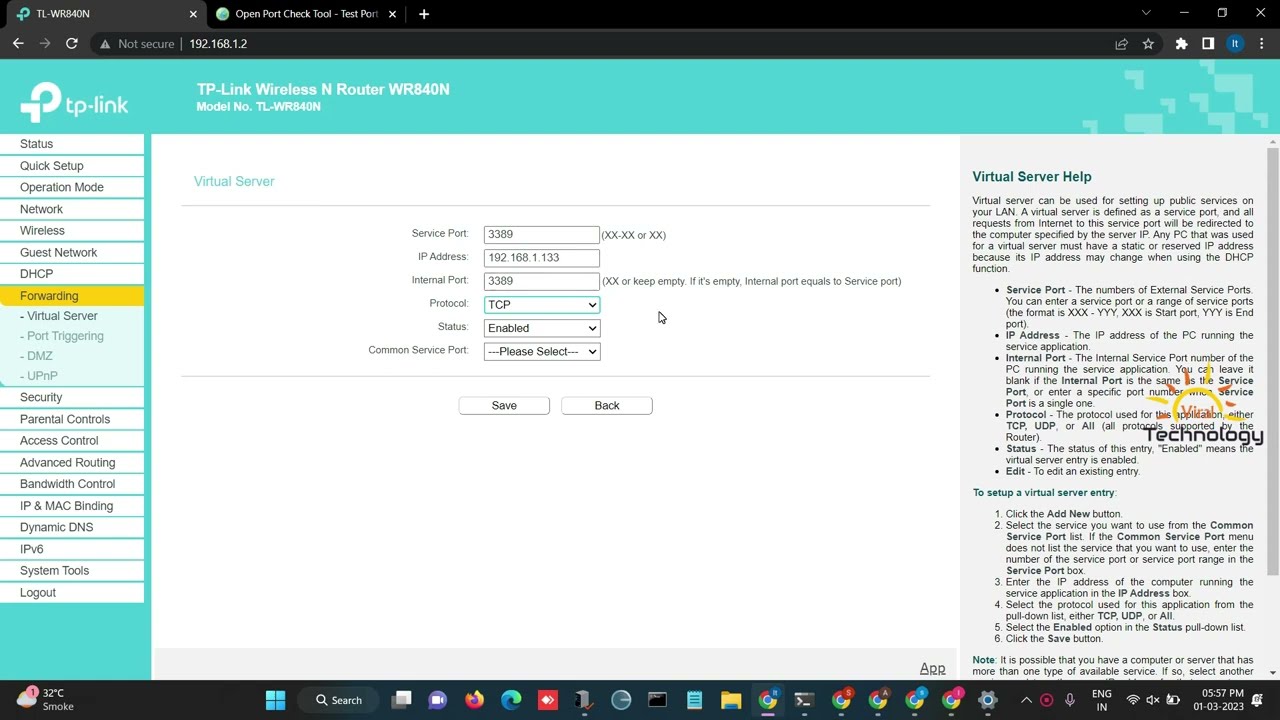Bookmark this page with the star icon
Screen dimensions: 1280x720
(x=1148, y=44)
